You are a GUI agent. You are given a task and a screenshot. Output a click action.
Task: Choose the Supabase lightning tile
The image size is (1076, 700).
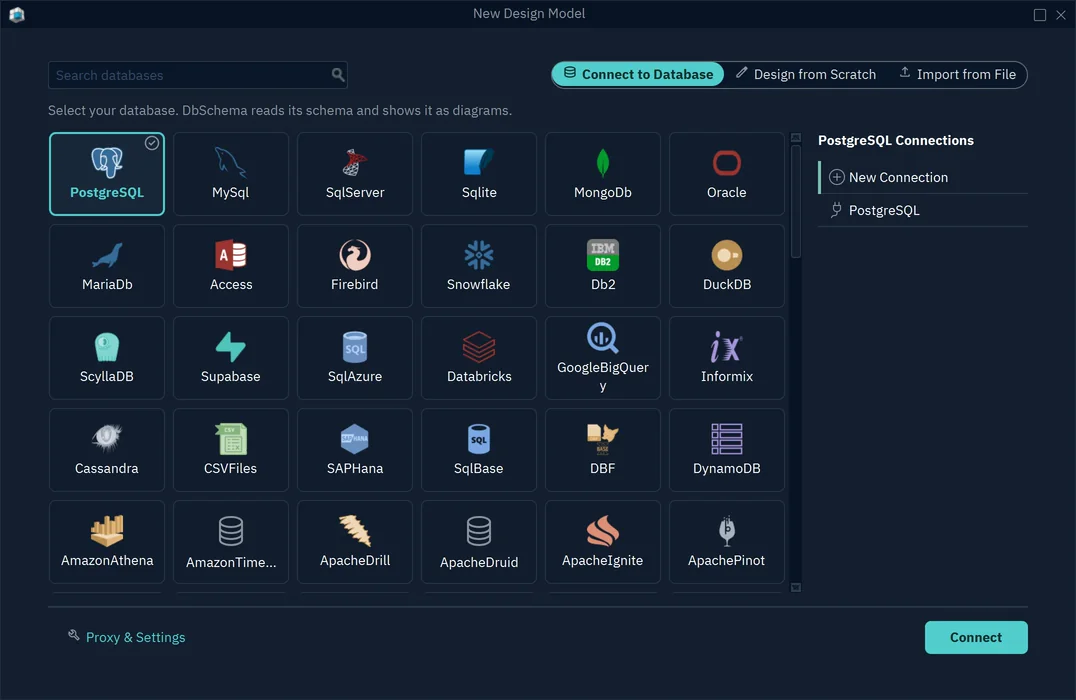[231, 358]
